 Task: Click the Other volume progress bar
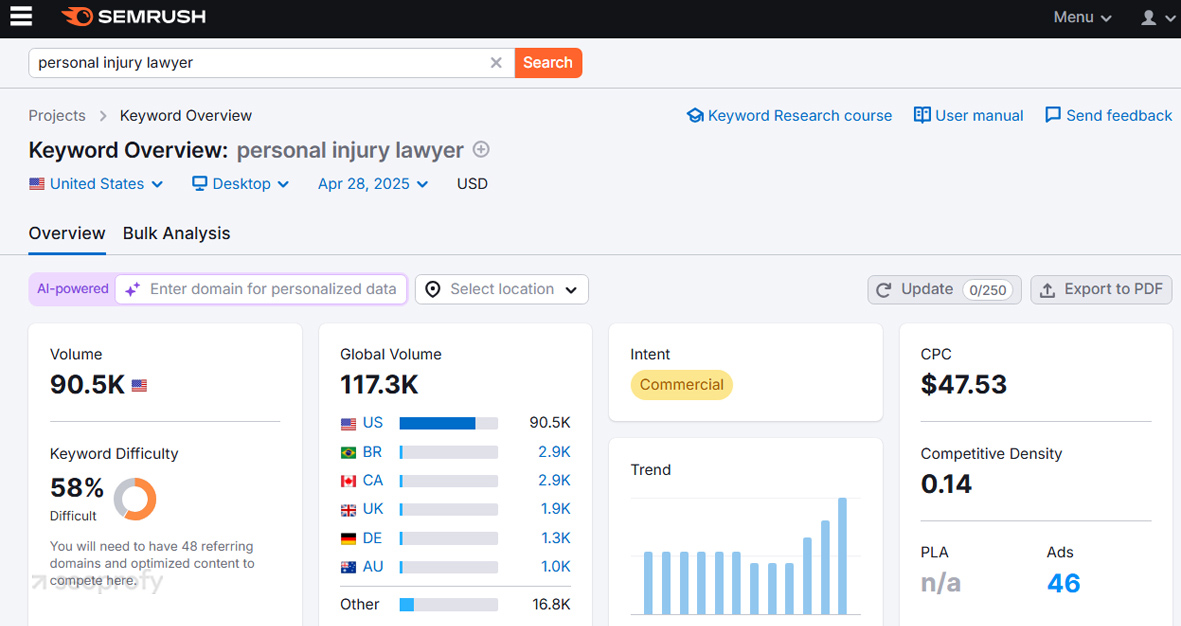[449, 605]
